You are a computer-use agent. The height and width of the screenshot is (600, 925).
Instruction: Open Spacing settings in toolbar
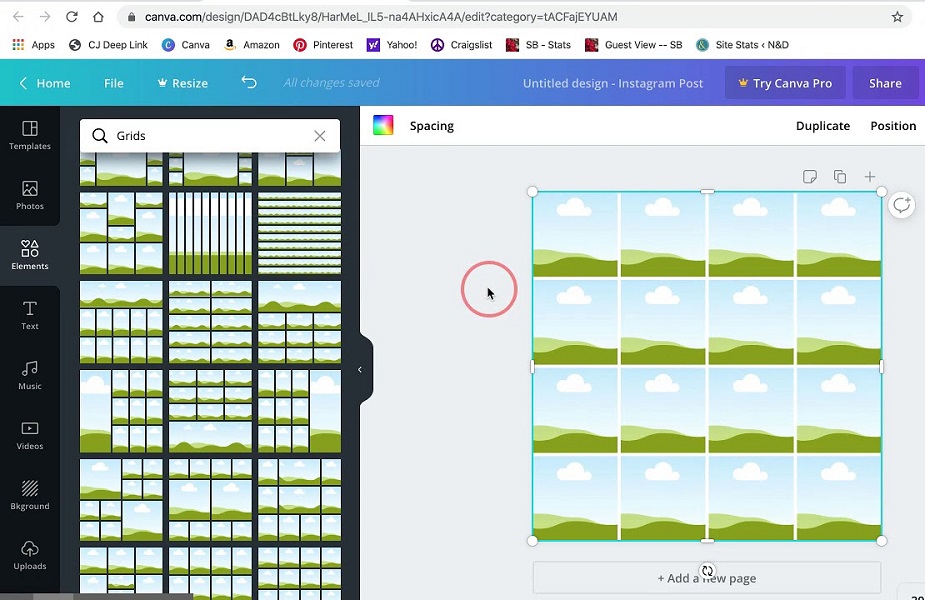[432, 126]
